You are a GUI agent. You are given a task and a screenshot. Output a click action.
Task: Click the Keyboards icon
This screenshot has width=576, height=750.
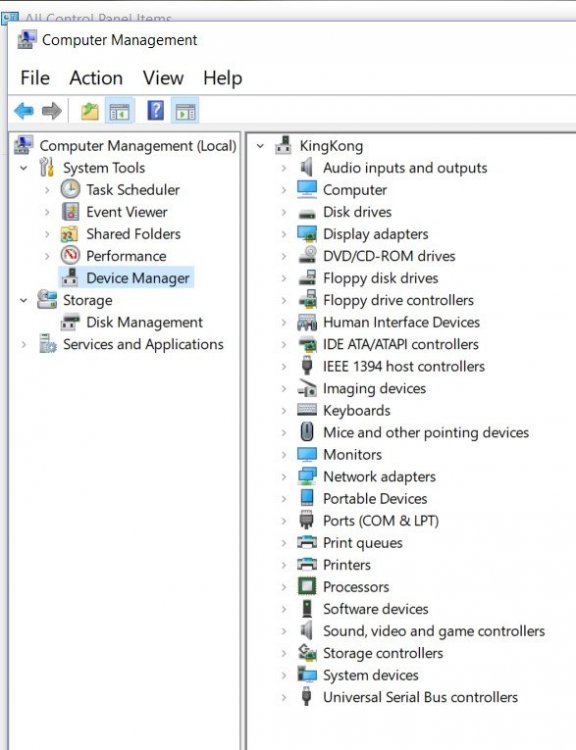tap(307, 409)
